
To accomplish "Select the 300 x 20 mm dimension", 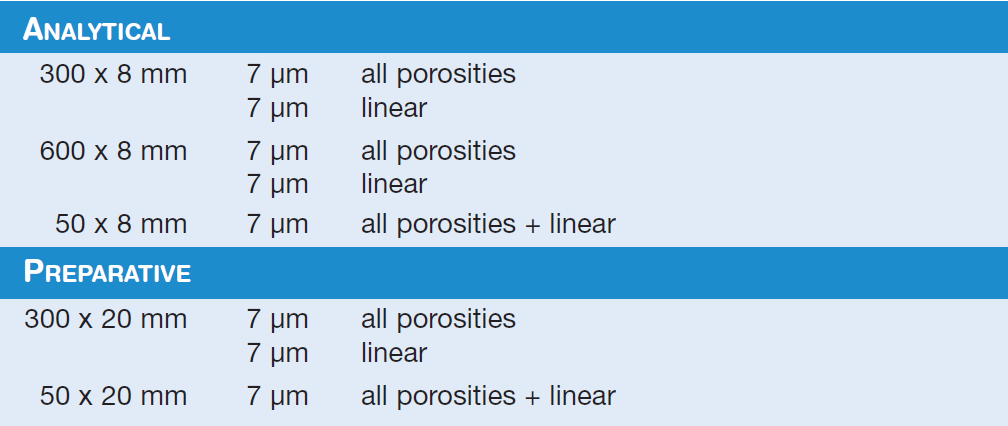I will point(106,320).
